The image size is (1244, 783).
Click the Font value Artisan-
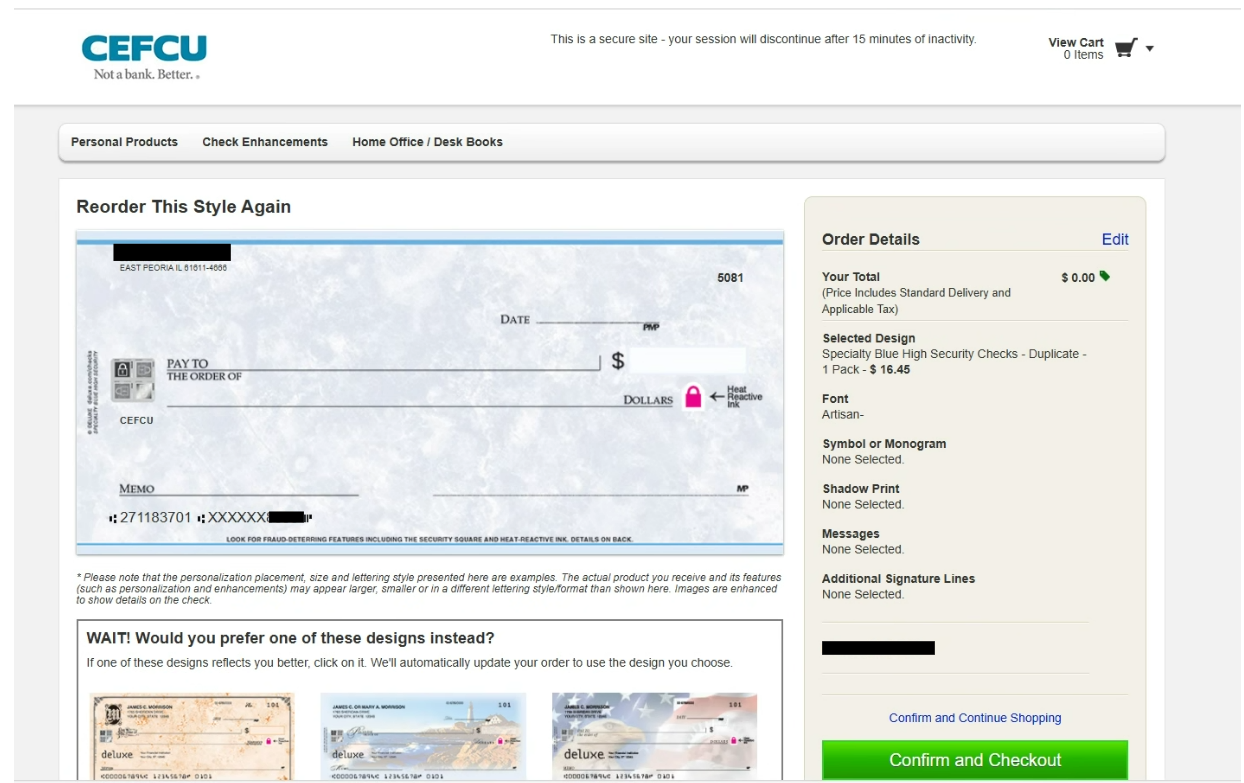pyautogui.click(x=843, y=414)
